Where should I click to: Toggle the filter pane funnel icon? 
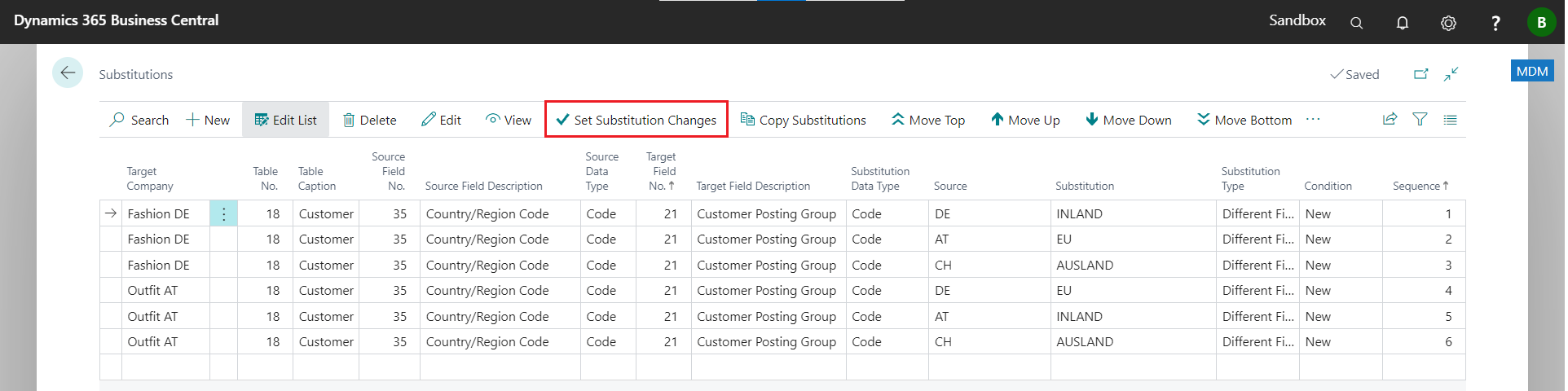(x=1420, y=119)
